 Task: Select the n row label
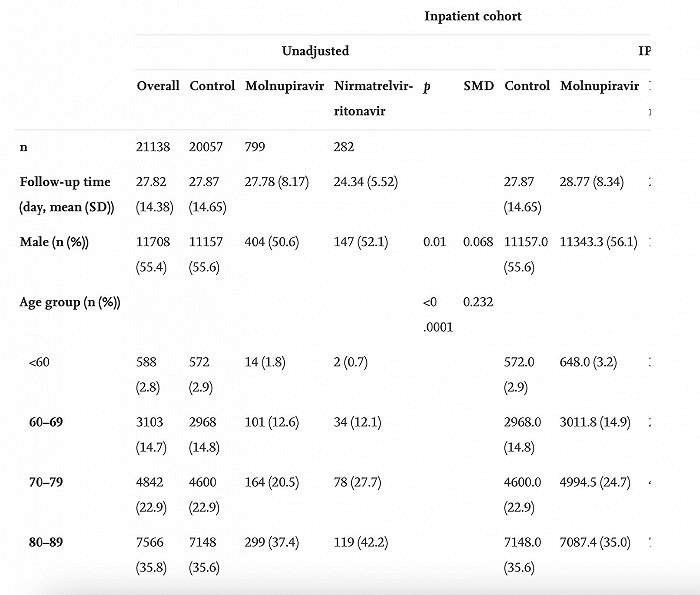[x=23, y=147]
